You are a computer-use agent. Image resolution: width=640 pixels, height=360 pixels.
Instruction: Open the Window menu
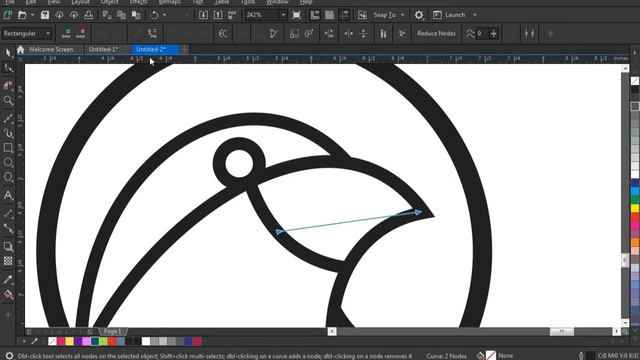[277, 2]
